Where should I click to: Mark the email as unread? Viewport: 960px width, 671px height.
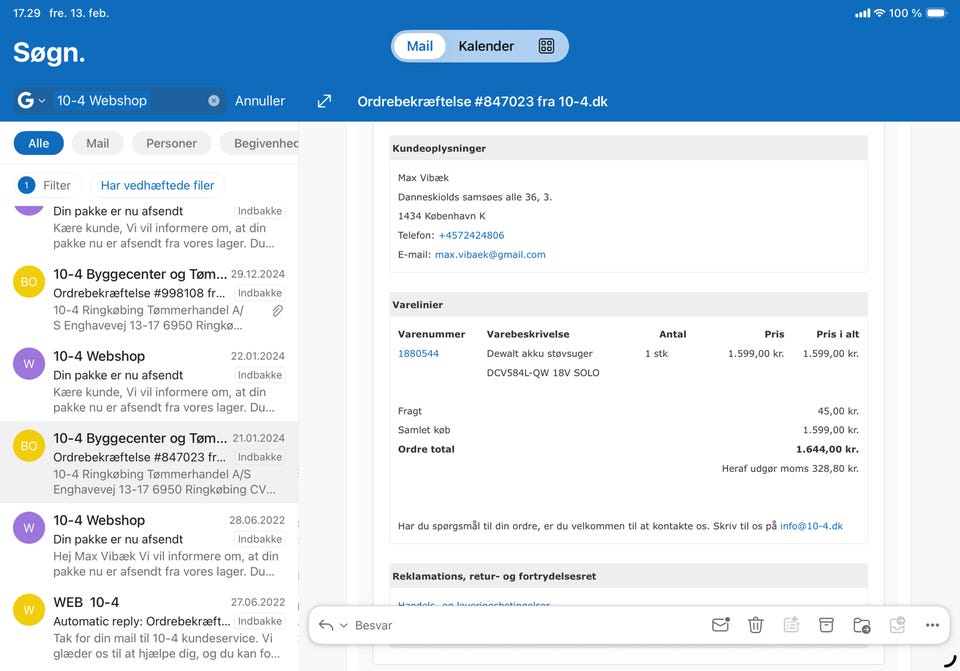point(720,625)
